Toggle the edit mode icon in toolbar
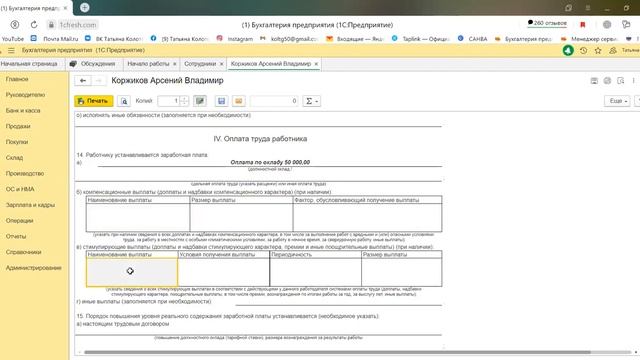 pyautogui.click(x=200, y=101)
